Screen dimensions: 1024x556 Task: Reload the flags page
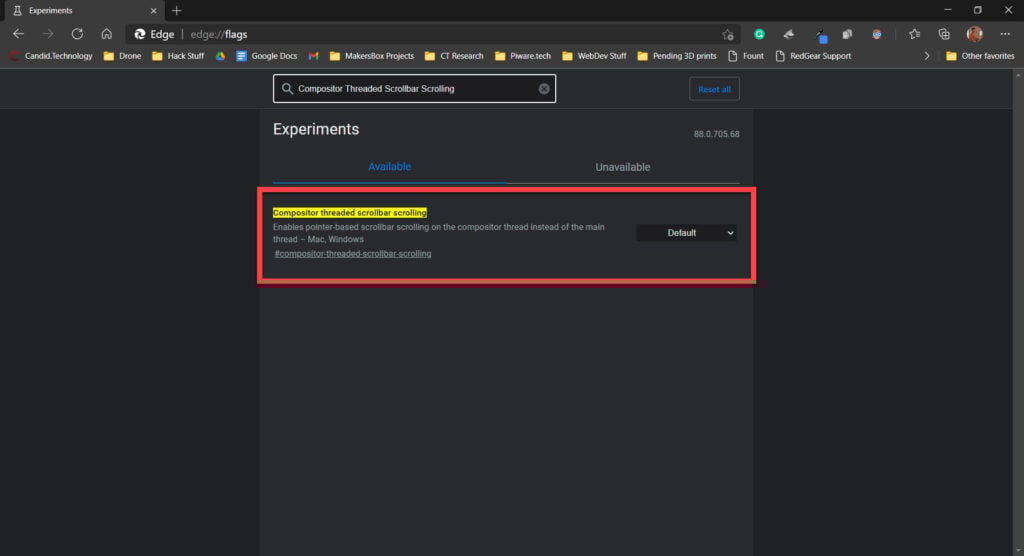[77, 34]
